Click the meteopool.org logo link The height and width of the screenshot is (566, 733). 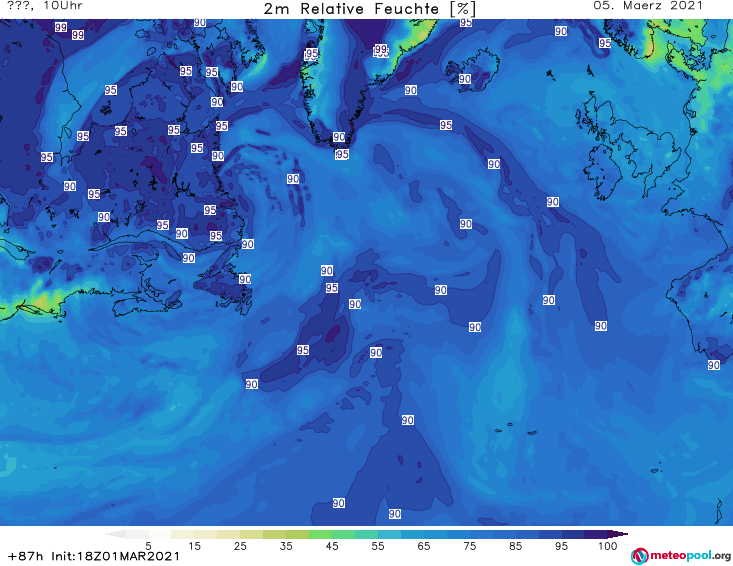(x=681, y=556)
